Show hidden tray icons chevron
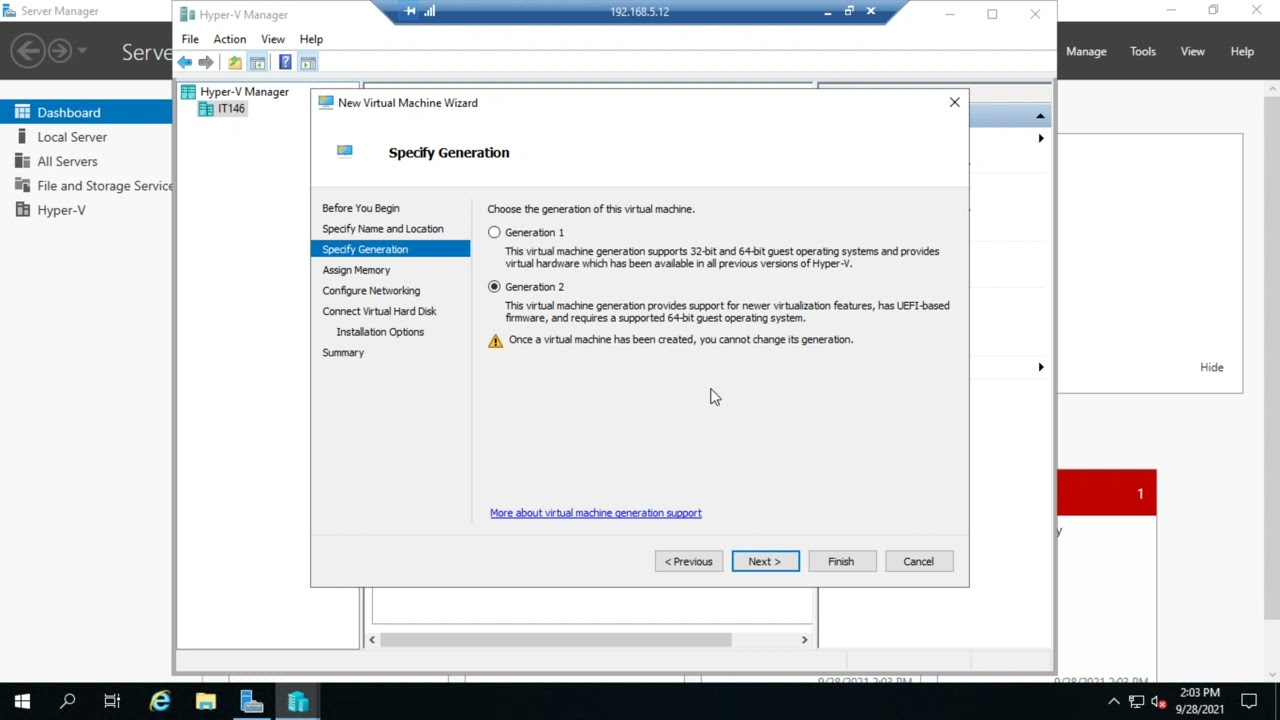Screen dimensions: 1280x720 coord(1114,702)
